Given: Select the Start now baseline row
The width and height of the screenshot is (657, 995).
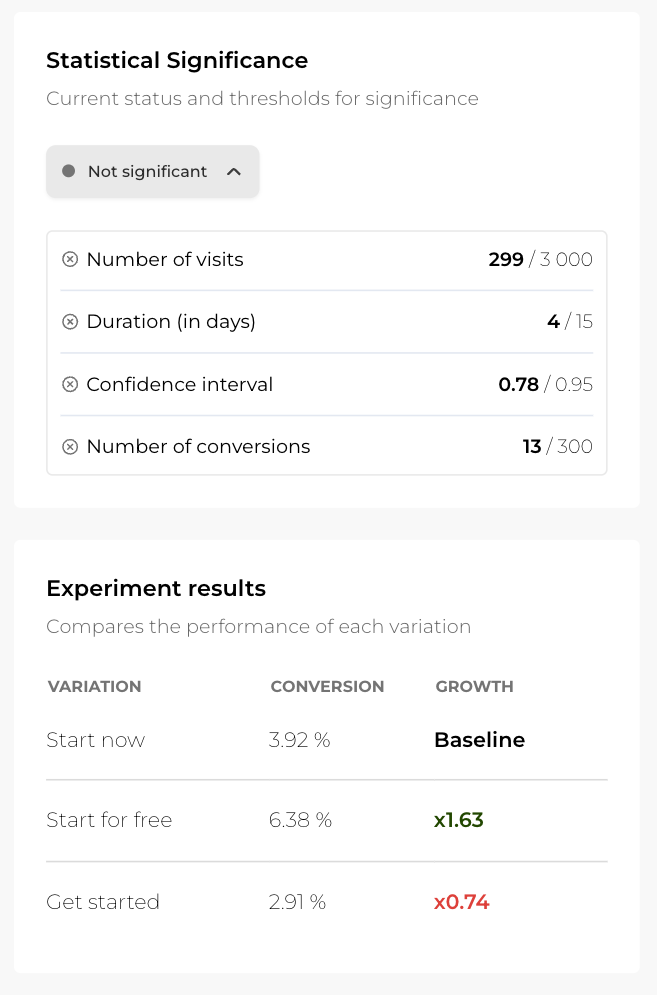Looking at the screenshot, I should (94, 739).
